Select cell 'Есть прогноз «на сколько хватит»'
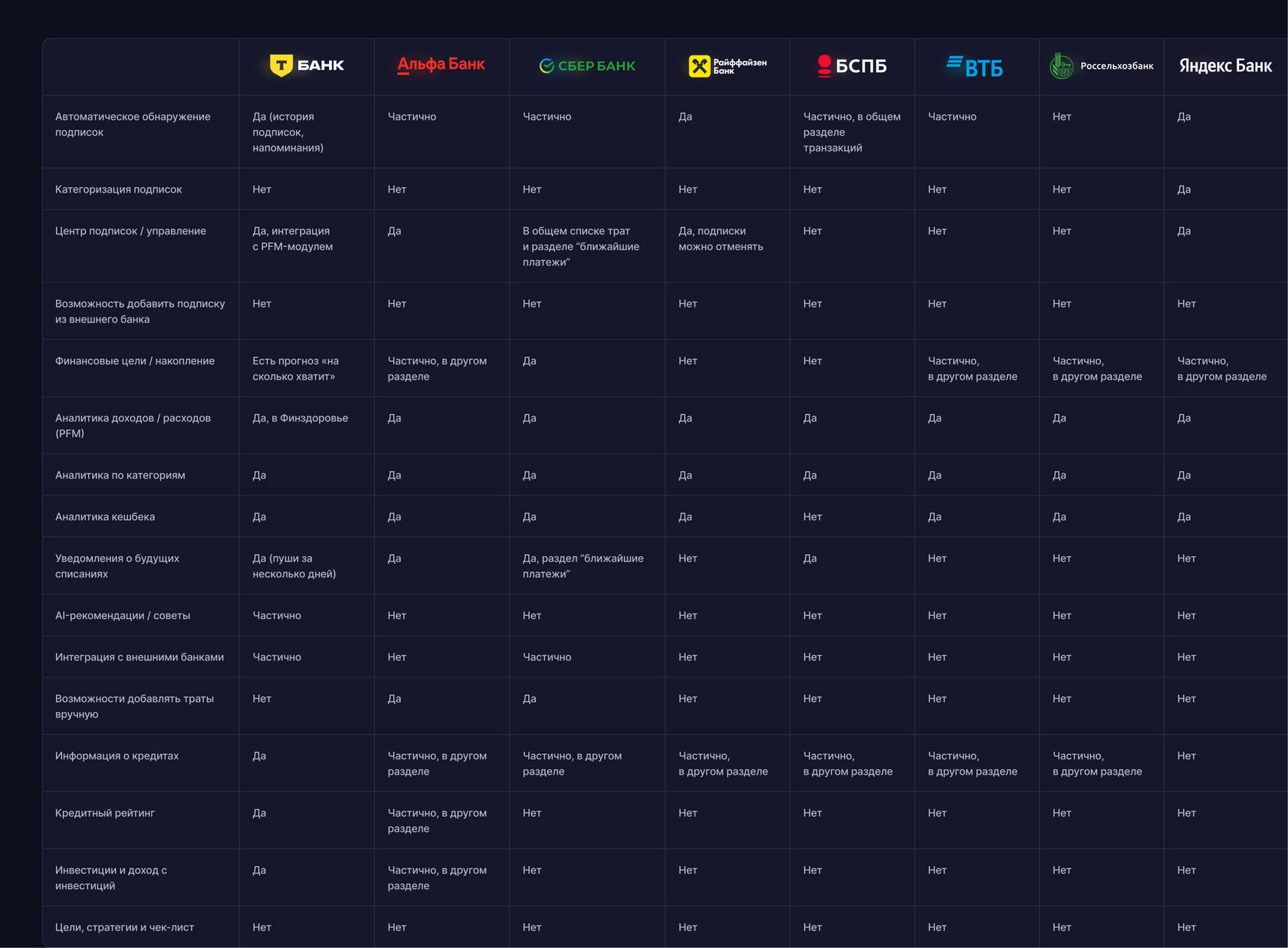This screenshot has height=948, width=1288. 295,368
